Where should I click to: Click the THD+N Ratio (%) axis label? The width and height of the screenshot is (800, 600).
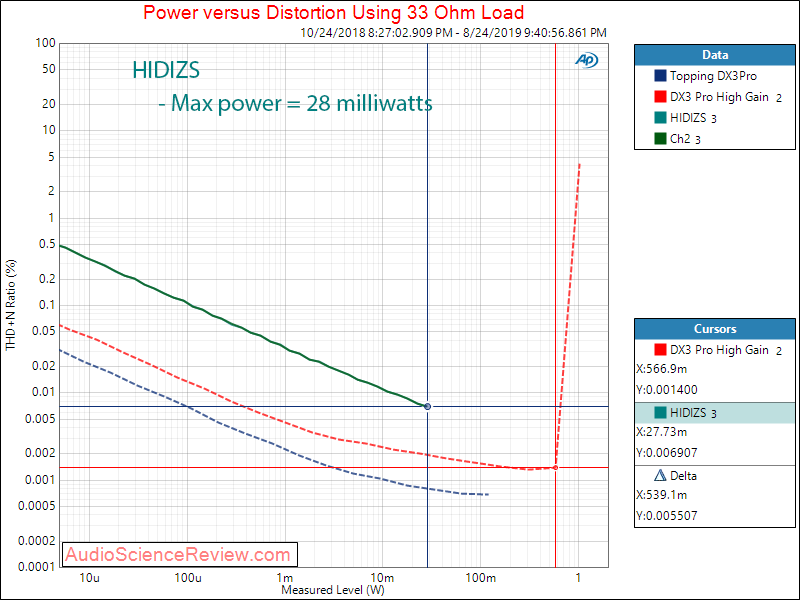[x=11, y=305]
